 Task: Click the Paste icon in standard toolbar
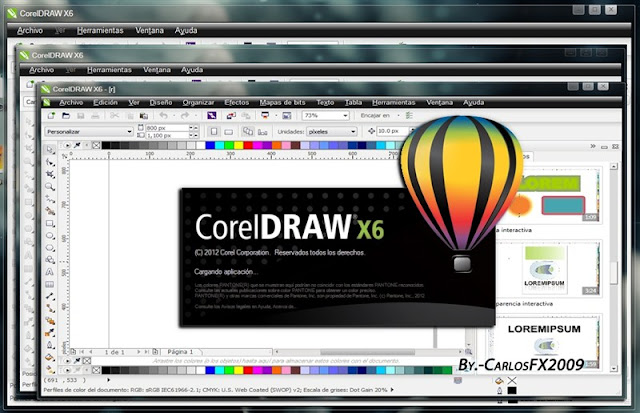point(144,116)
